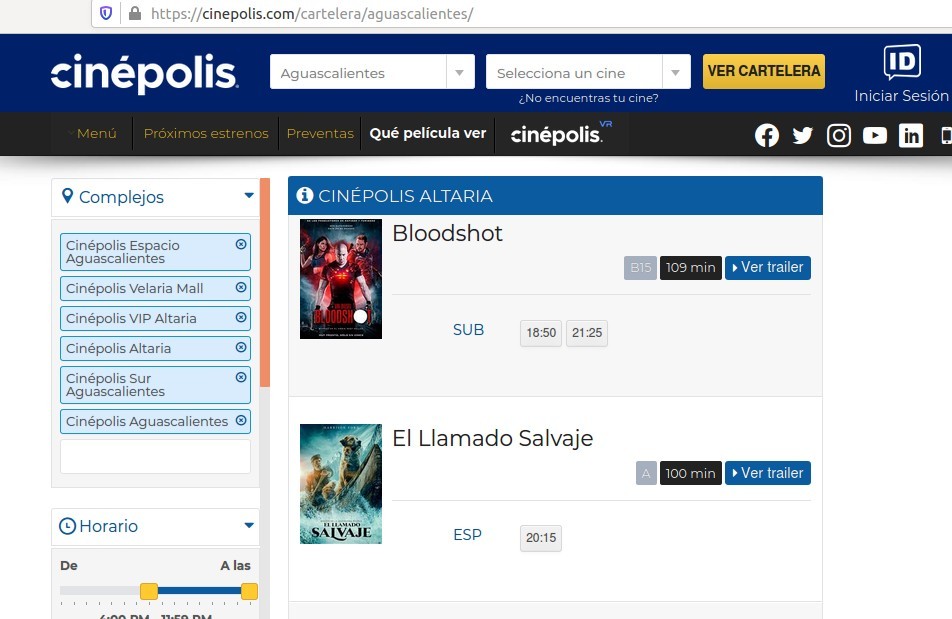Open Cinépolis YouTube channel icon

click(x=874, y=135)
